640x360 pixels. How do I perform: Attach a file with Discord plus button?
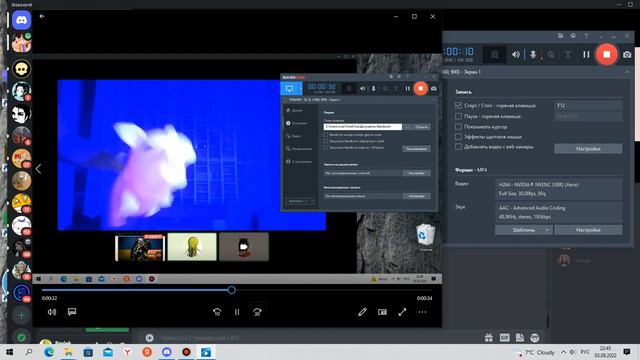tap(149, 338)
